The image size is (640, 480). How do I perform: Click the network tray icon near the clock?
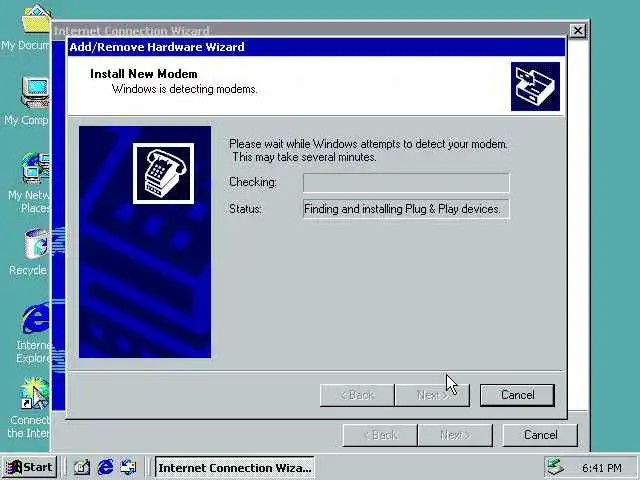(x=556, y=467)
